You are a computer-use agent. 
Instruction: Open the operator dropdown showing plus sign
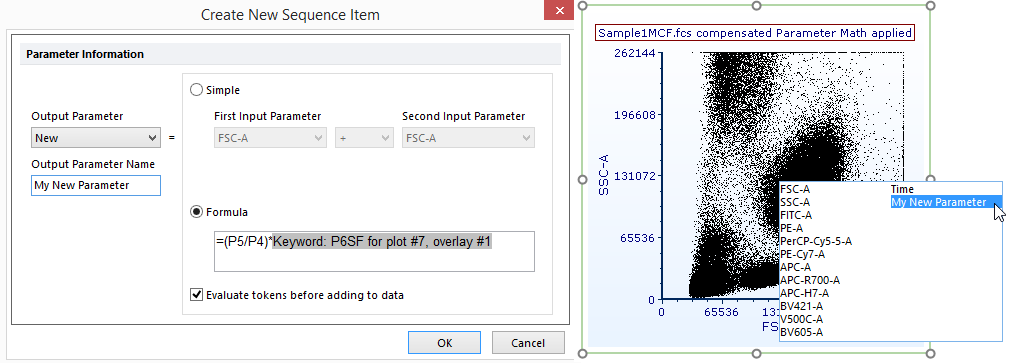click(364, 138)
